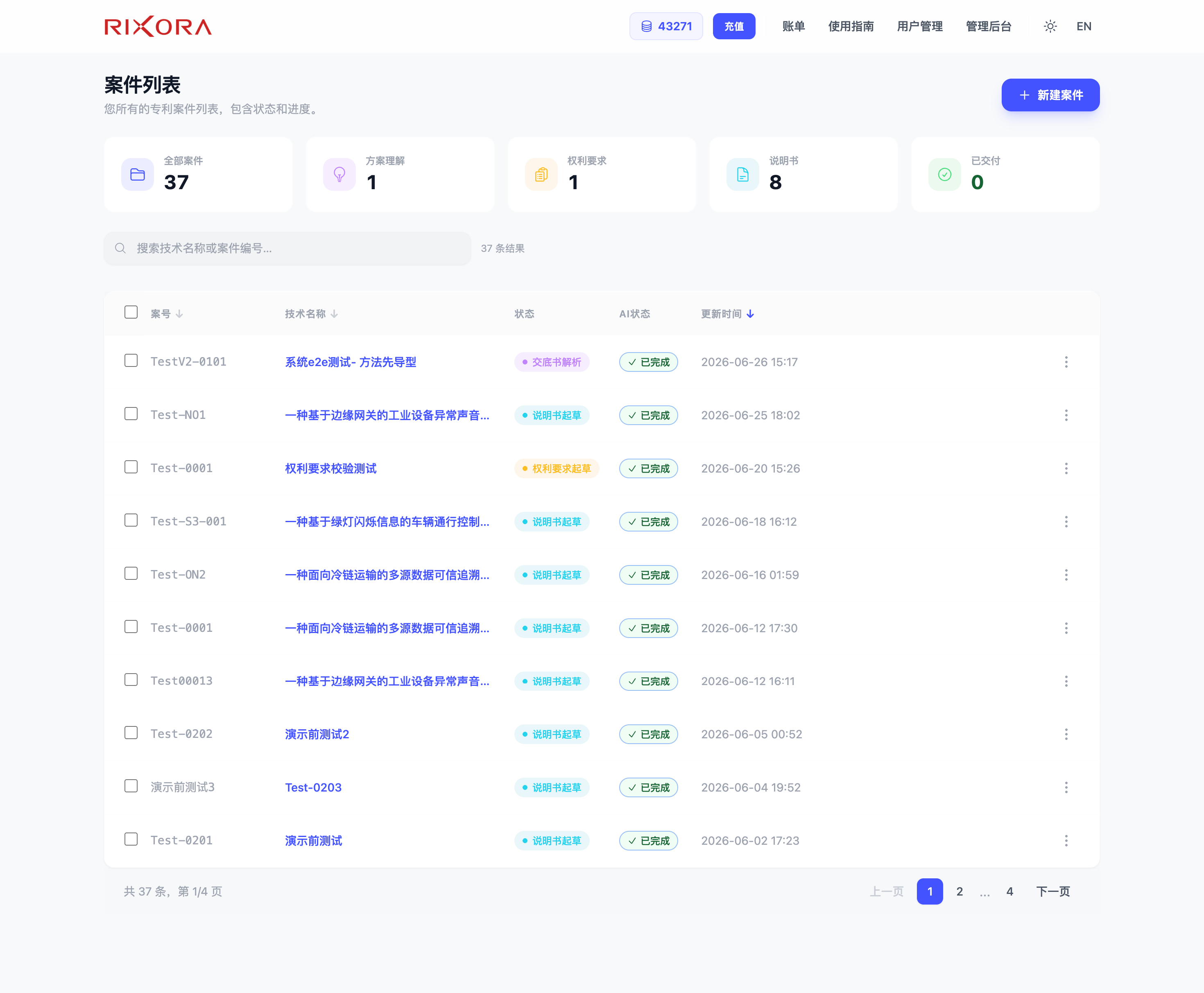Focus the case search input field
Image resolution: width=1204 pixels, height=993 pixels.
click(x=287, y=248)
